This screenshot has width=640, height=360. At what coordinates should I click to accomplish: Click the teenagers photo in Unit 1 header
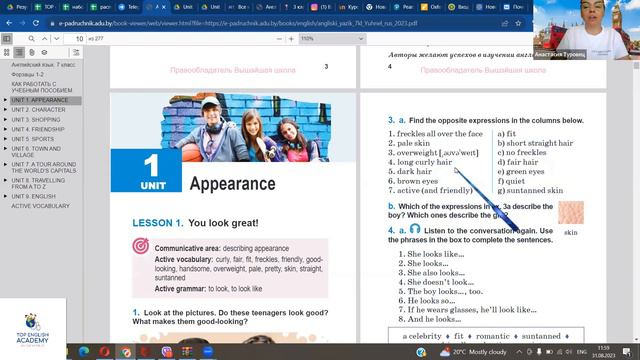pos(246,127)
